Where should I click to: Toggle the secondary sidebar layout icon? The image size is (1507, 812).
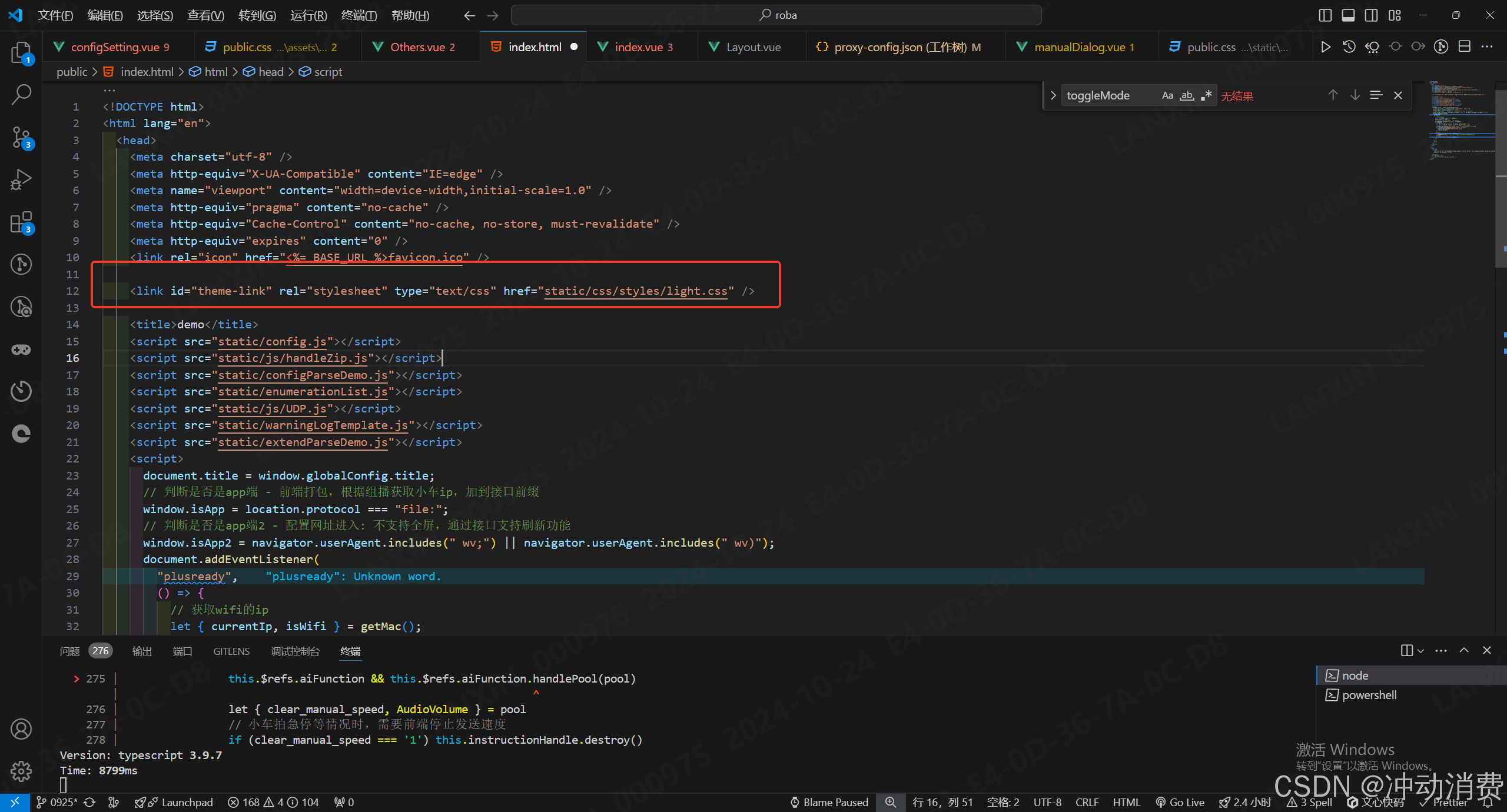coord(1371,15)
